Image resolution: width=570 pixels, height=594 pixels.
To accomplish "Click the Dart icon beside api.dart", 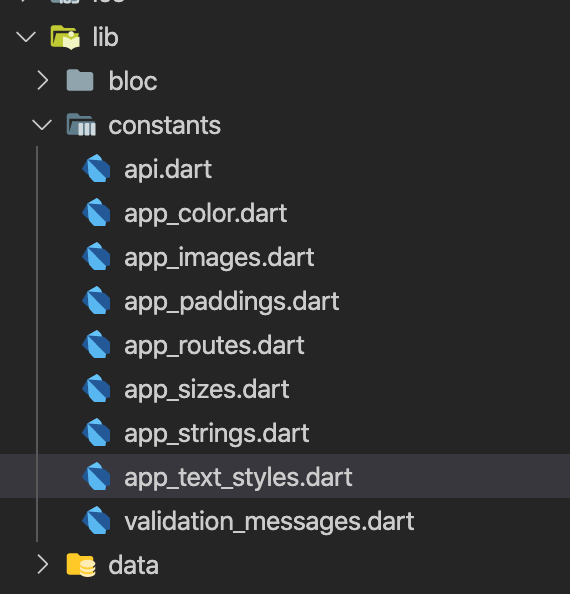I will (97, 168).
